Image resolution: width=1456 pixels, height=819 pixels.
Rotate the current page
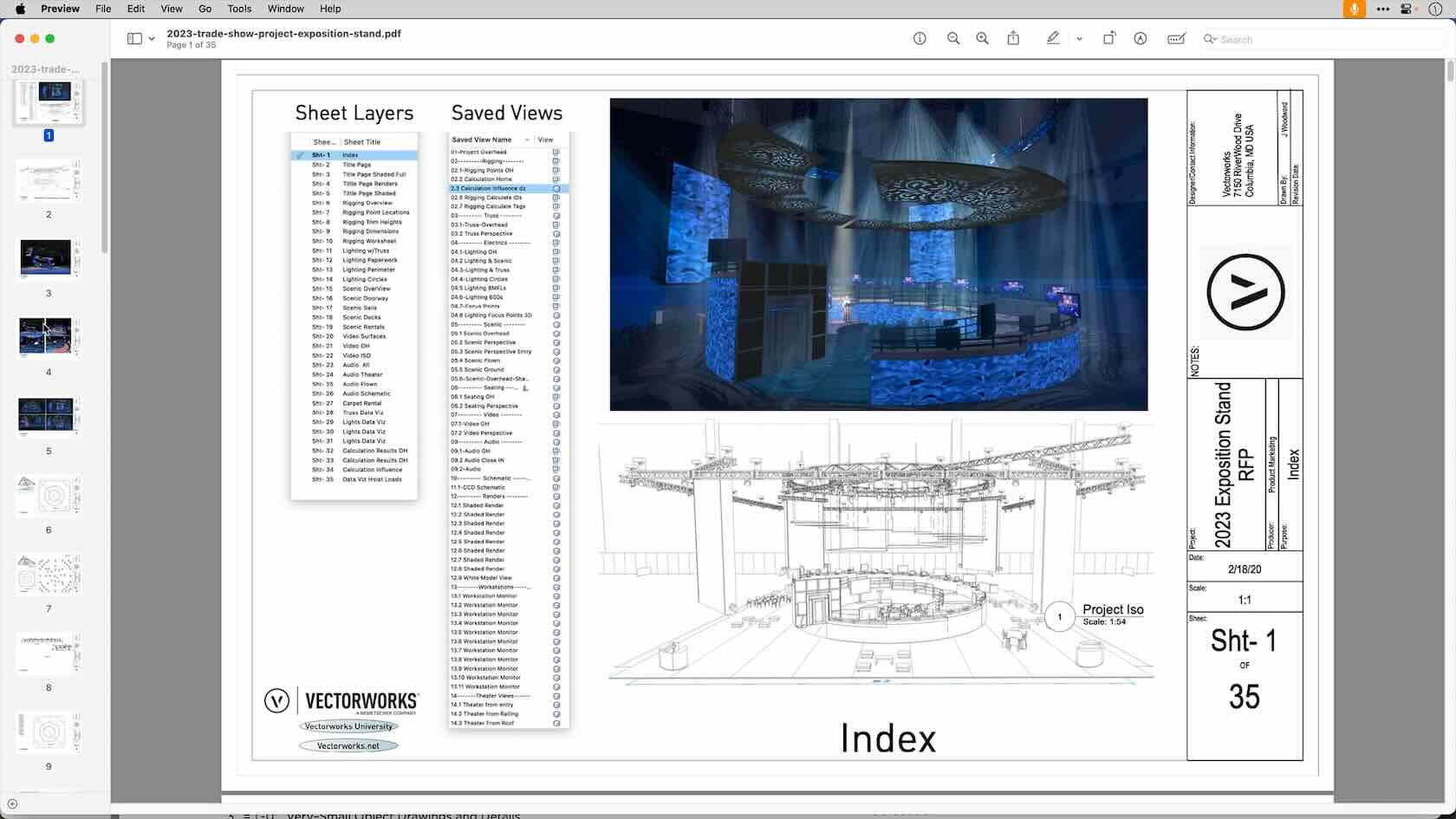[x=1109, y=38]
